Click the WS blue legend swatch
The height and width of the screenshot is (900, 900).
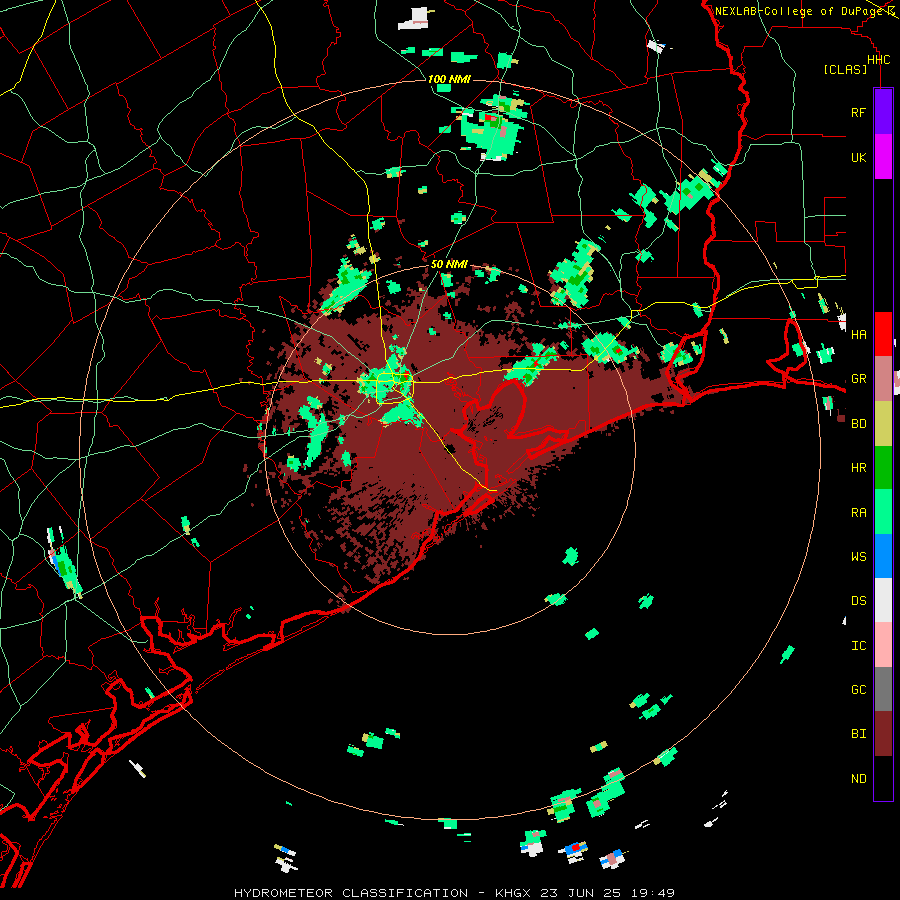883,556
